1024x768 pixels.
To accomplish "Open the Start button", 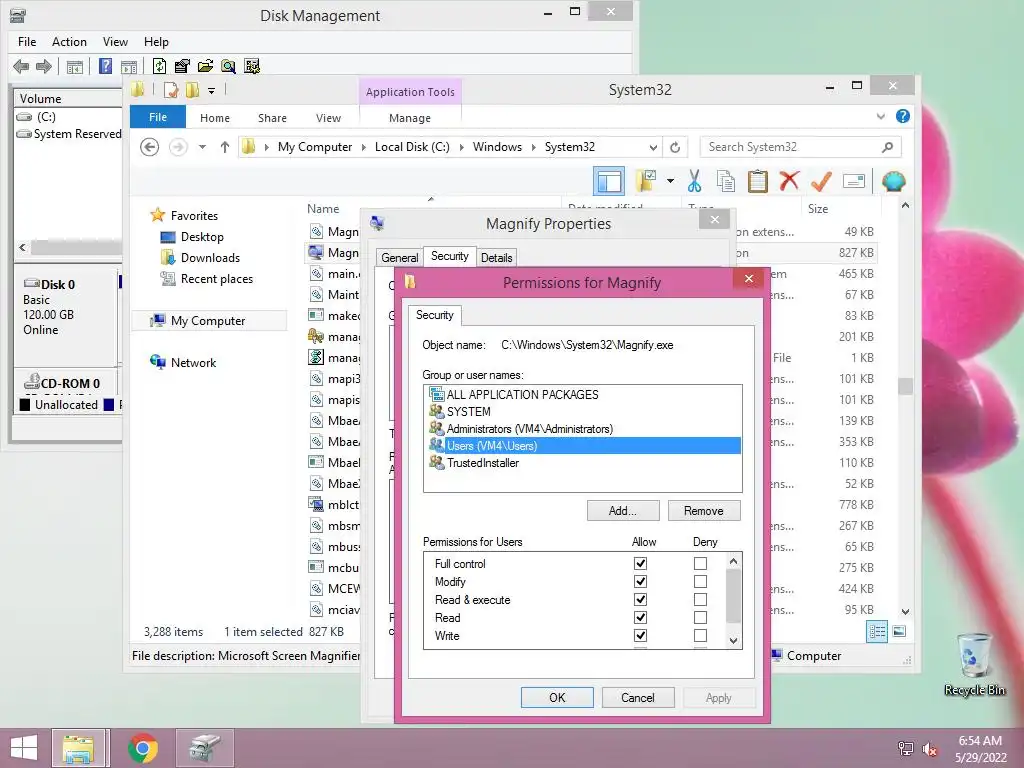I will pos(24,748).
